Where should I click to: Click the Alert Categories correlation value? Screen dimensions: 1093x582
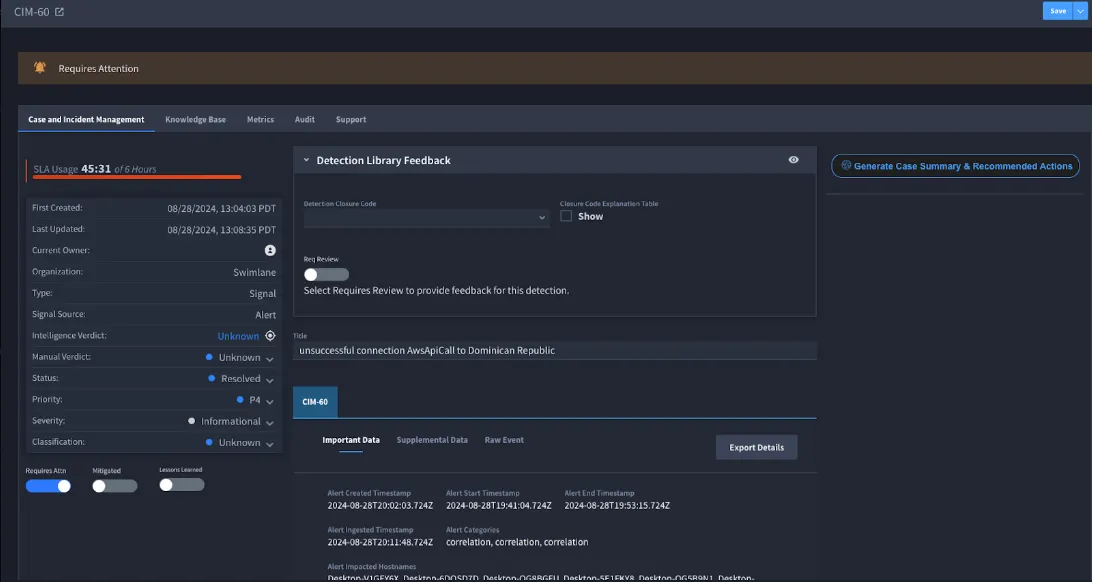(x=517, y=542)
